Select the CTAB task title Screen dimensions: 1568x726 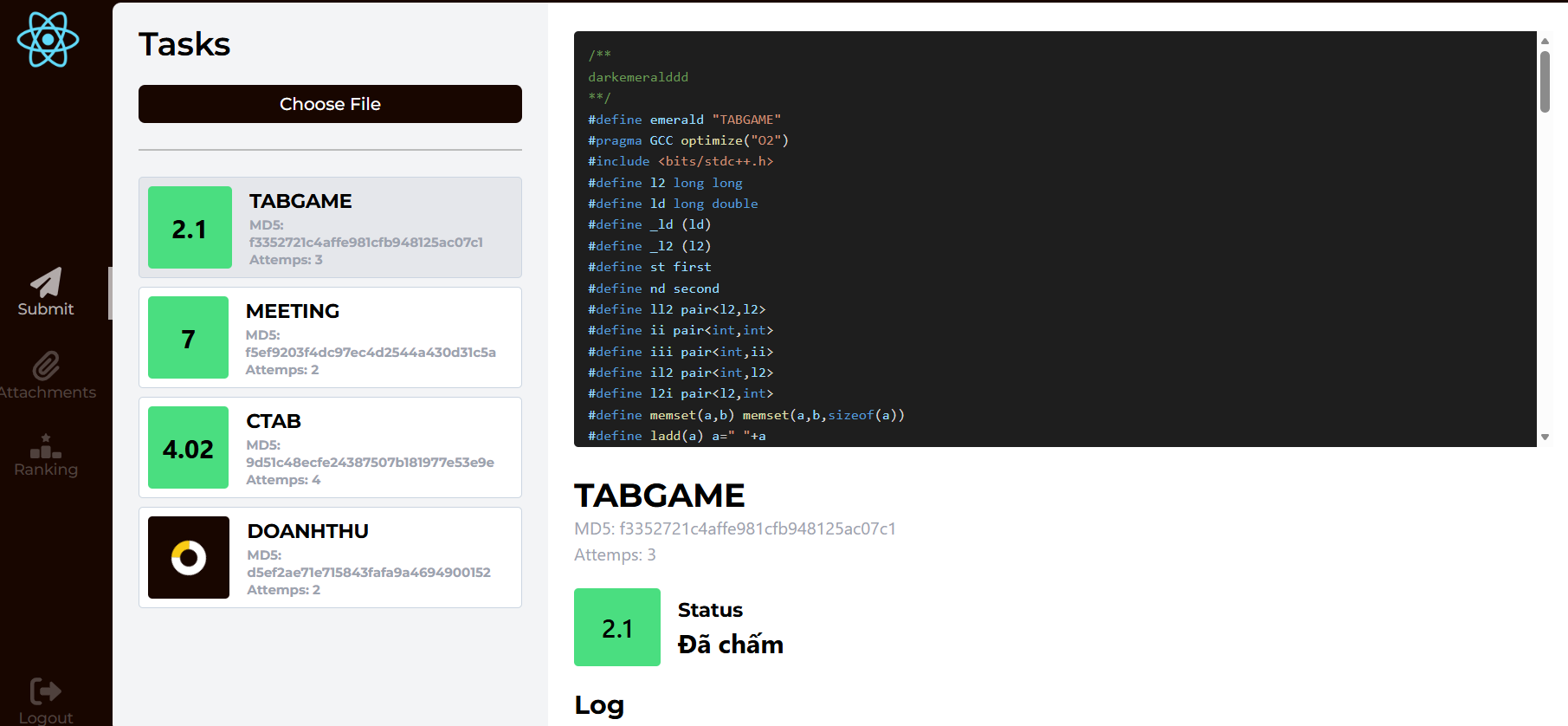274,421
